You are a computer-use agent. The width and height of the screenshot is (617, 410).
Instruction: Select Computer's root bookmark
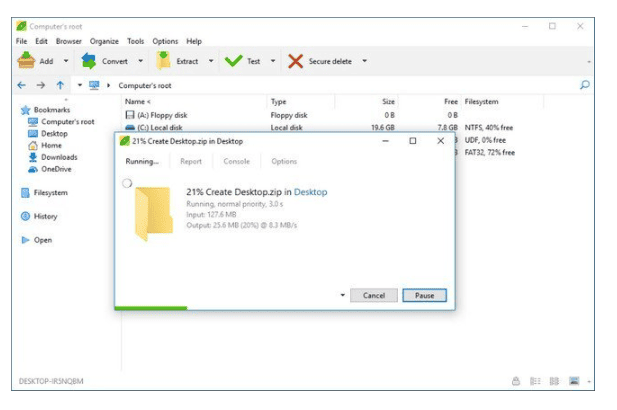point(68,122)
